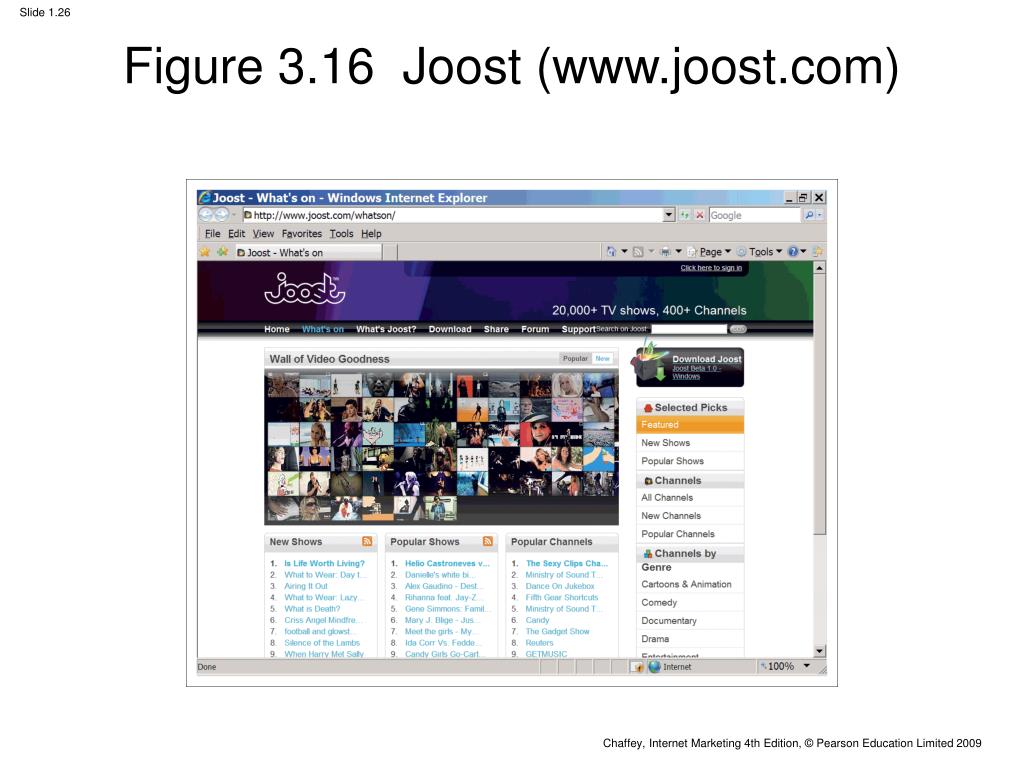Image resolution: width=1024 pixels, height=768 pixels.
Task: Open All Channels in sidebar
Action: tap(667, 498)
